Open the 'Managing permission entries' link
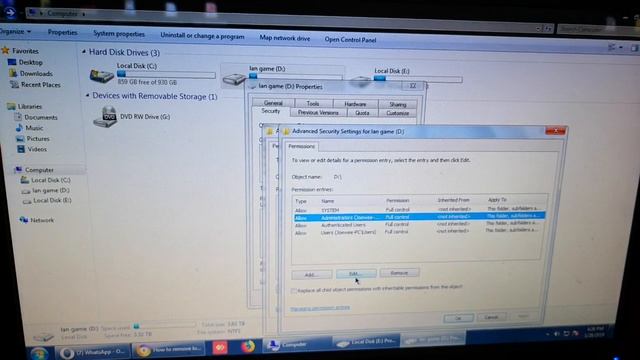 (320, 308)
